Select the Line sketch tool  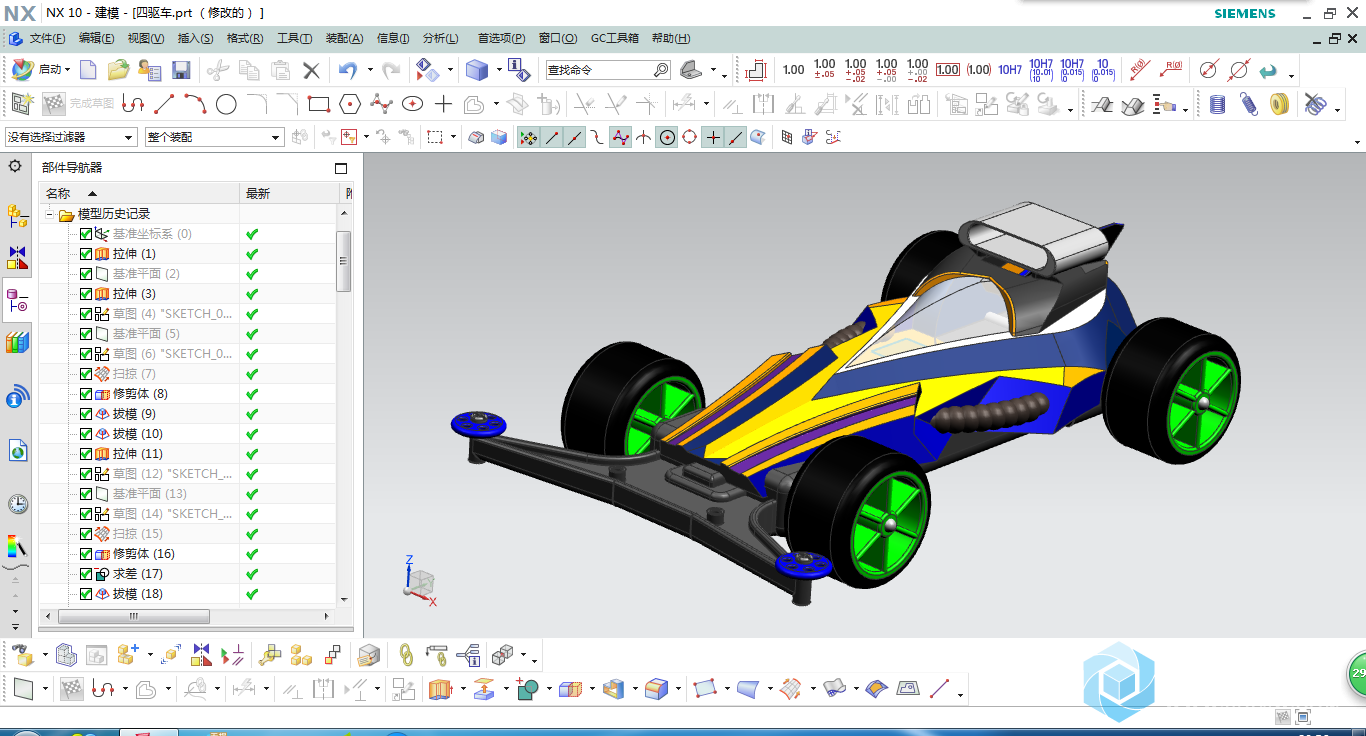pyautogui.click(x=165, y=103)
